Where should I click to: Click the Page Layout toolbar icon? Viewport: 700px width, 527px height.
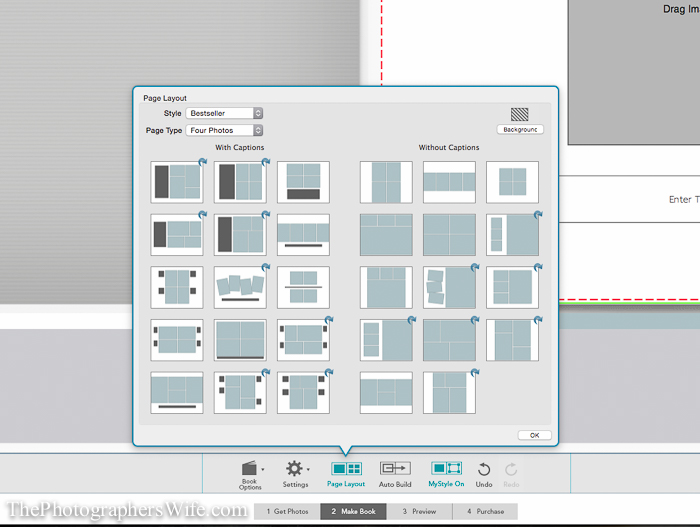(x=346, y=474)
